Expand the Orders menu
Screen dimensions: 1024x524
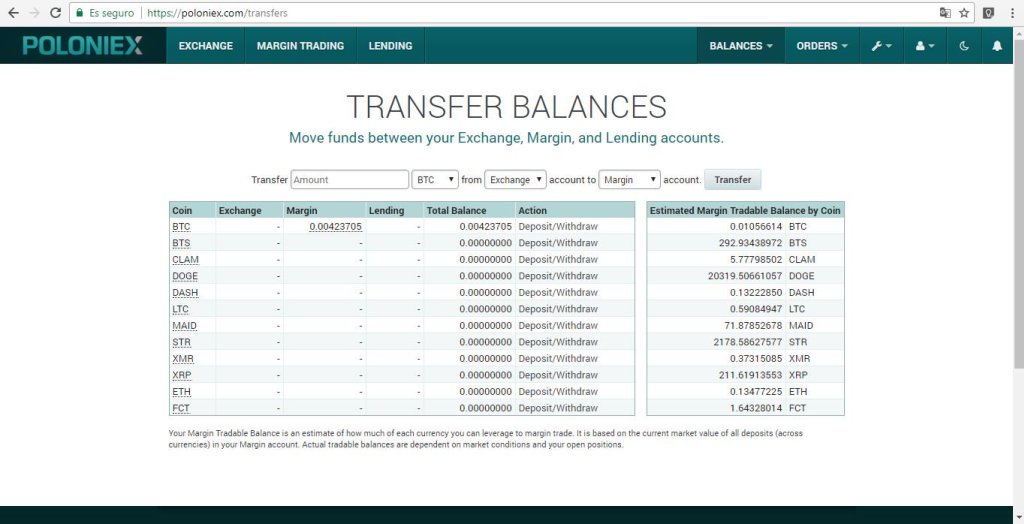822,46
